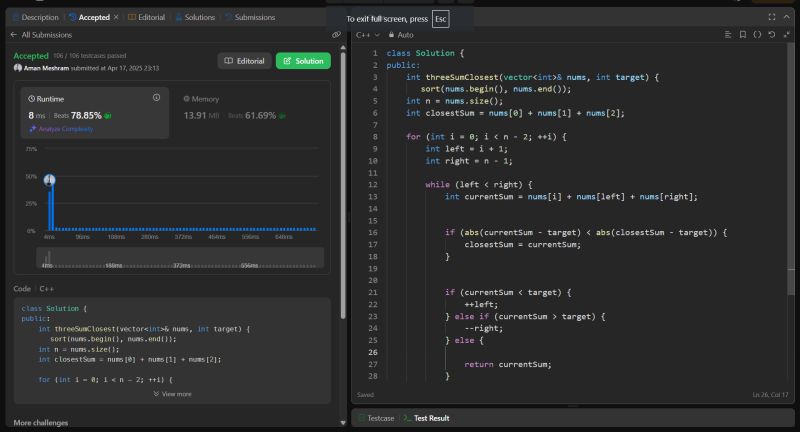
Task: Click 'sort(nums.begin(), nums.end());' in editor
Action: click(496, 89)
